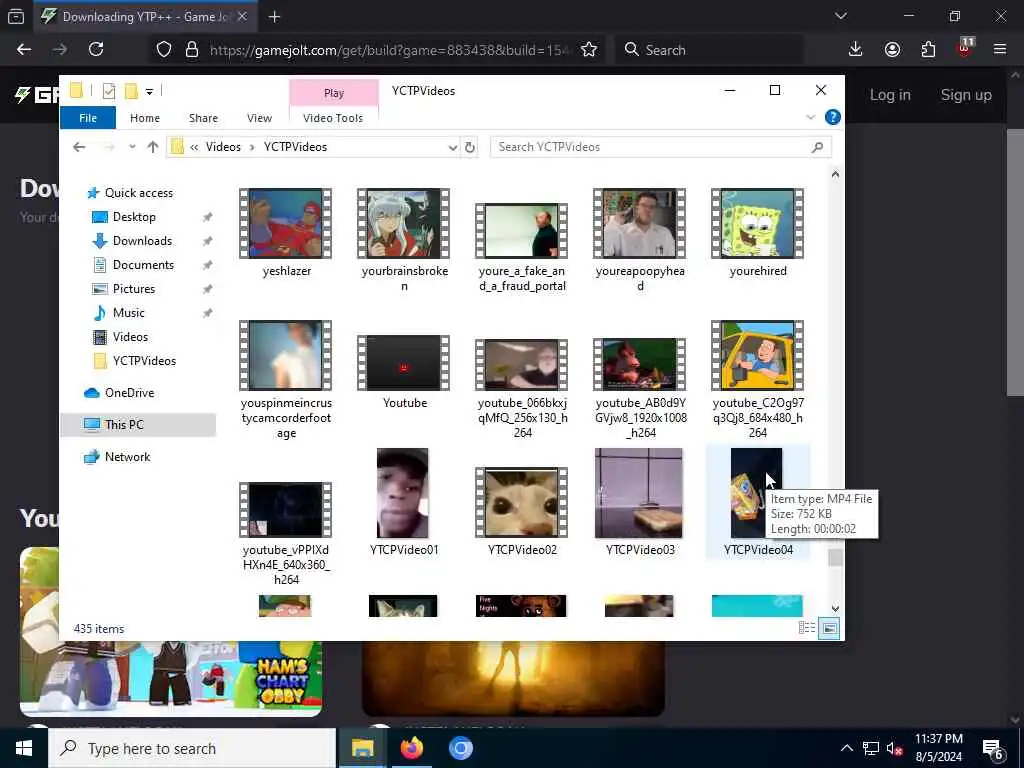Viewport: 1024px width, 768px height.
Task: Open the File menu in Explorer ribbon
Action: [x=88, y=118]
